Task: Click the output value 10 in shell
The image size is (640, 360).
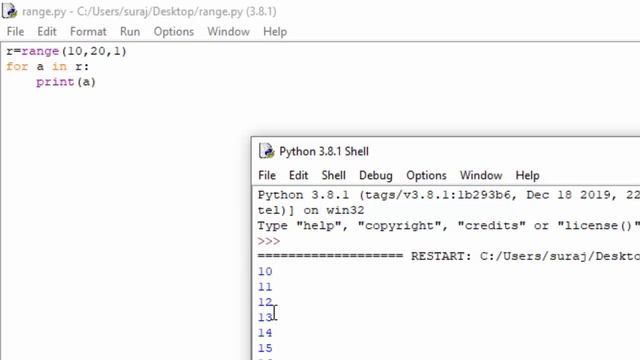Action: coord(265,272)
